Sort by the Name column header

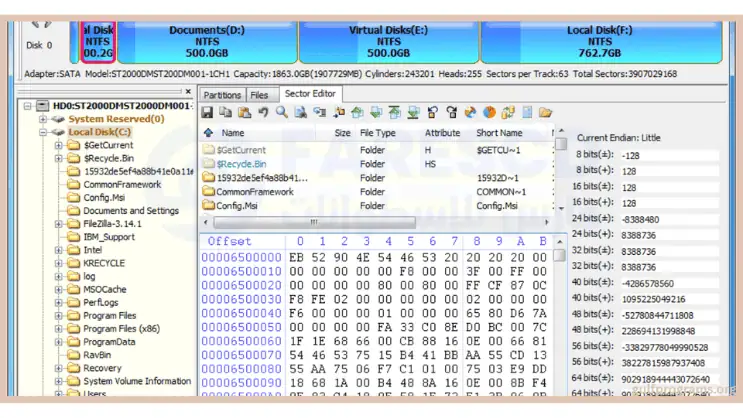[233, 133]
